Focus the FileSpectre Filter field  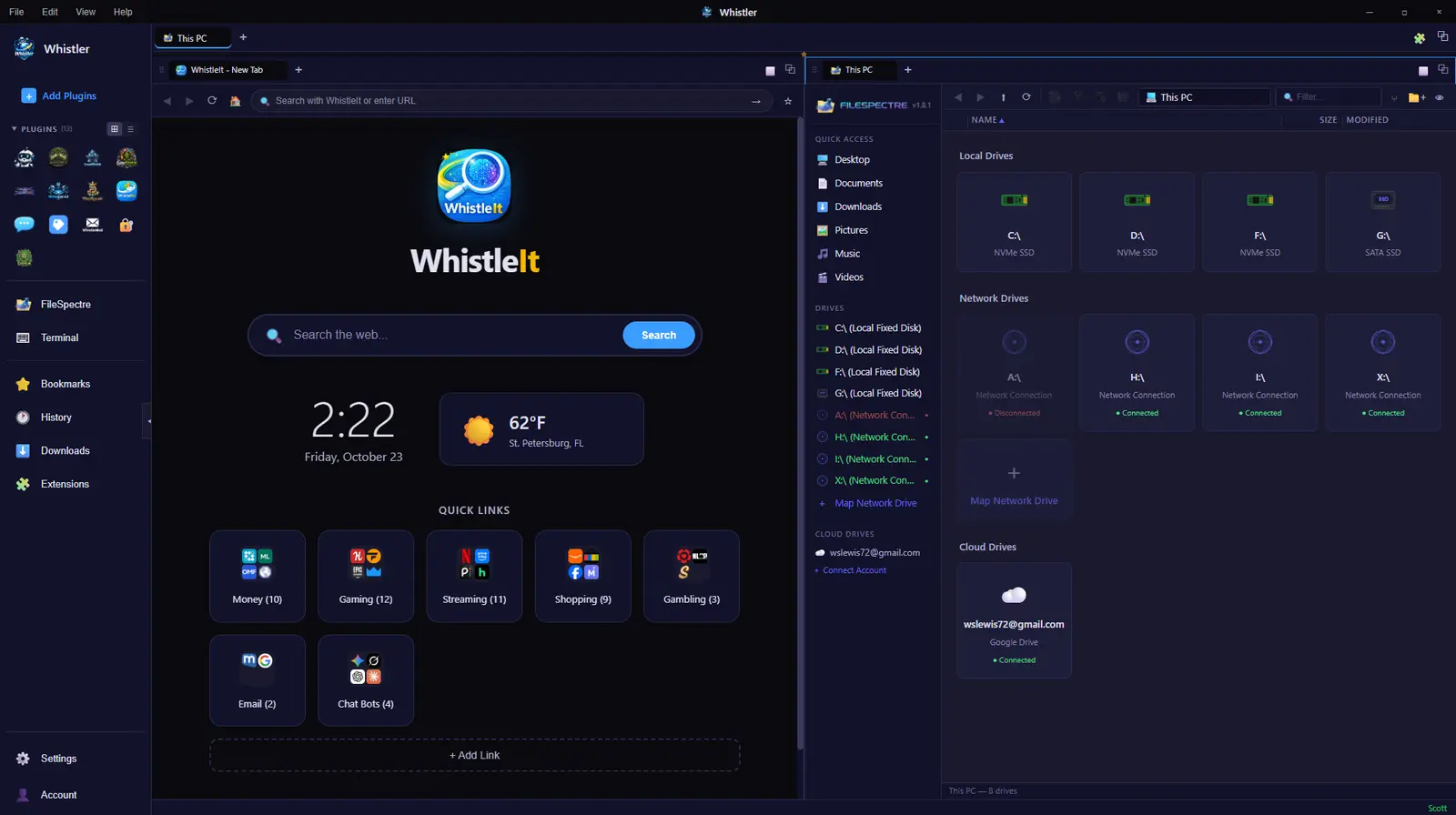[x=1330, y=97]
